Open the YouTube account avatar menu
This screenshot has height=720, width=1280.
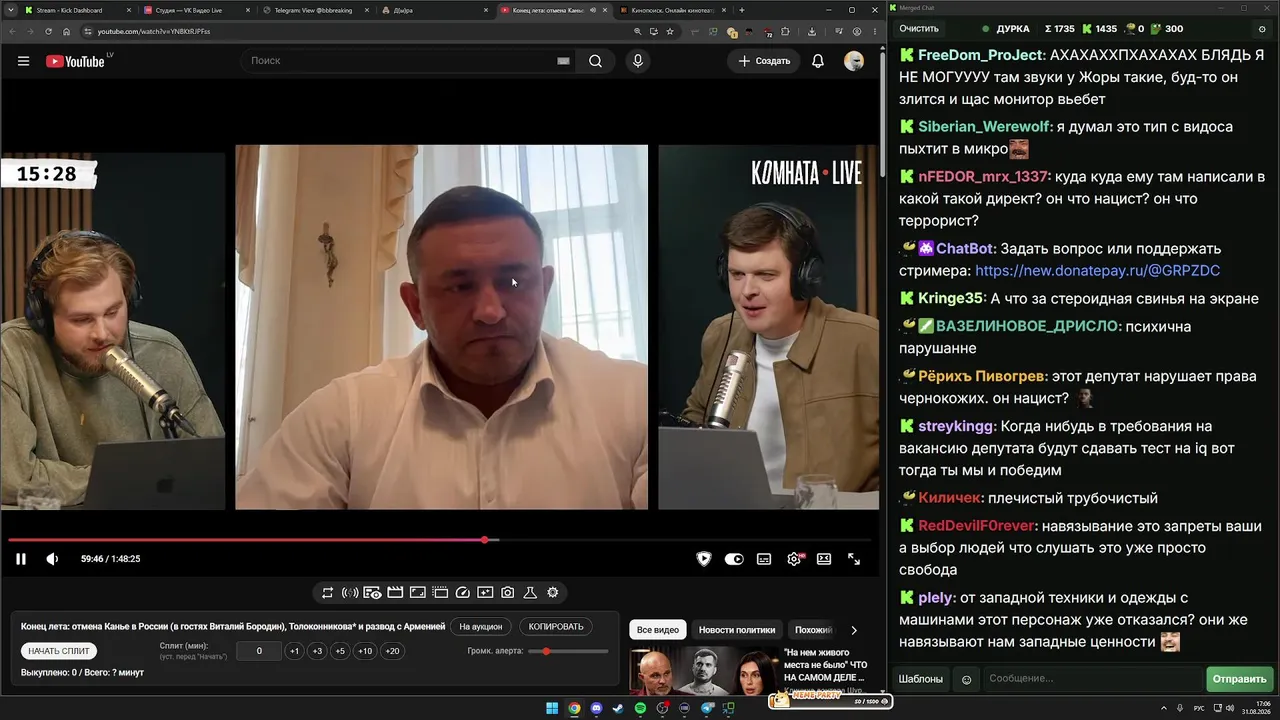[x=854, y=61]
